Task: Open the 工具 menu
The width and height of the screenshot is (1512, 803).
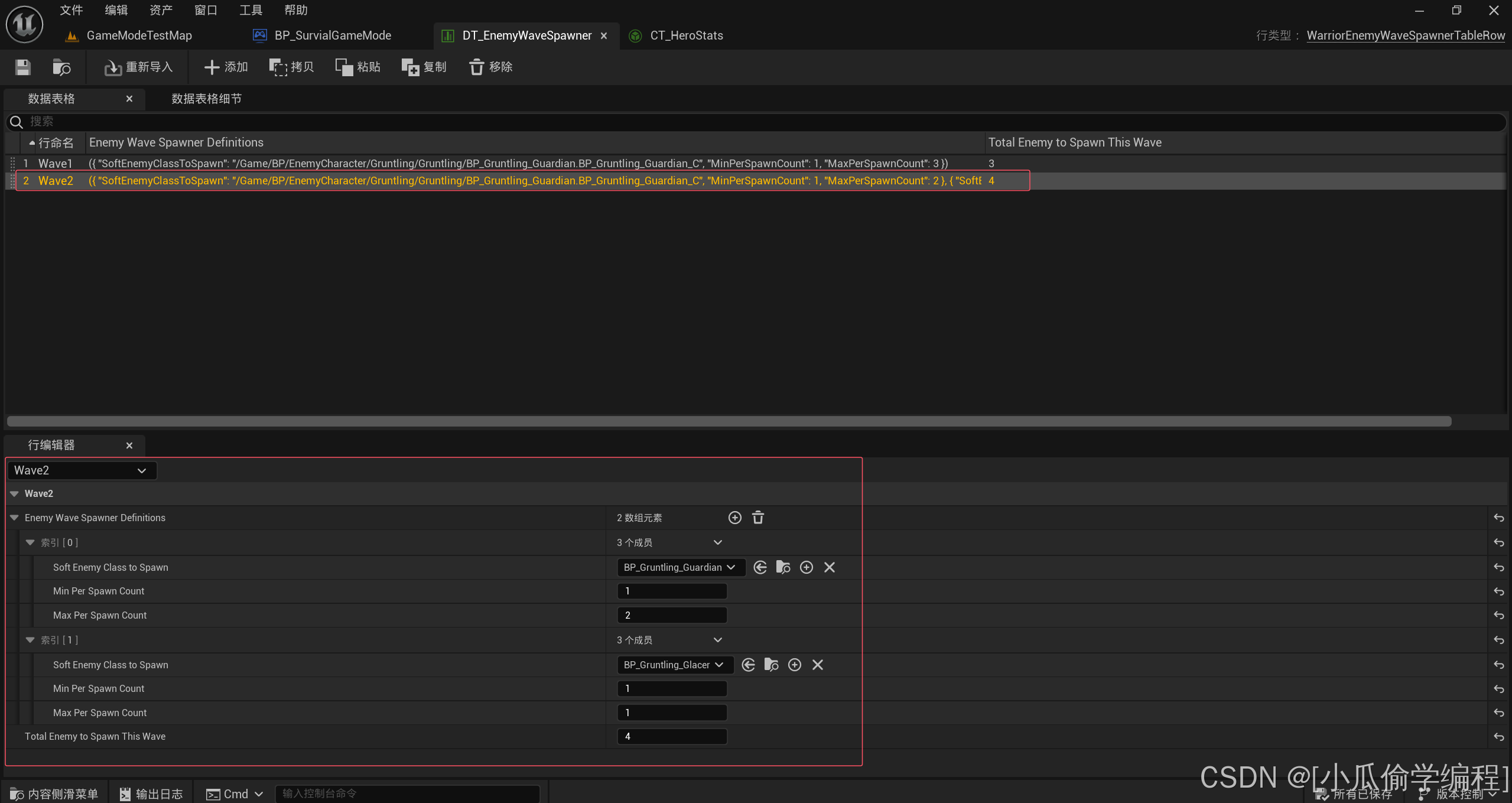Action: point(251,10)
